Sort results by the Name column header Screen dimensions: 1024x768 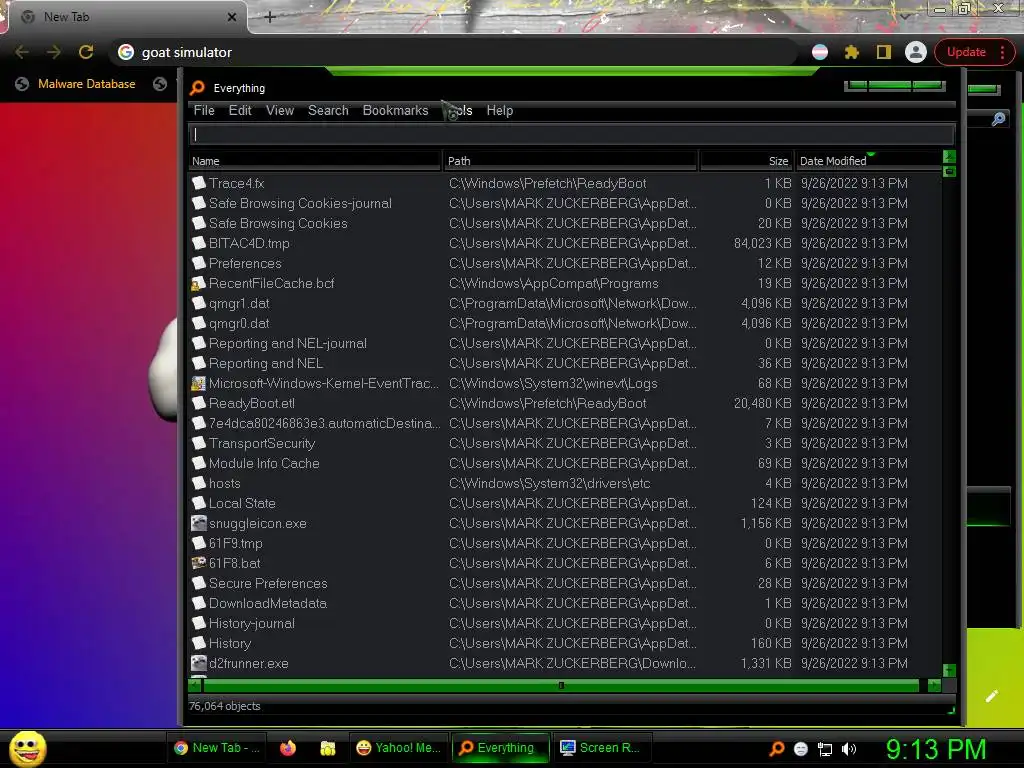(315, 161)
